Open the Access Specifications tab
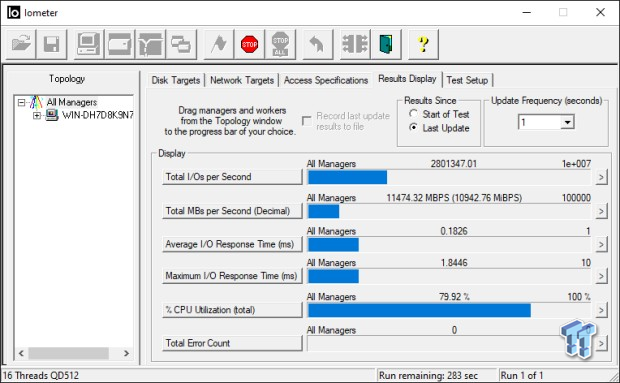Screen dimensions: 620x383 326,80
